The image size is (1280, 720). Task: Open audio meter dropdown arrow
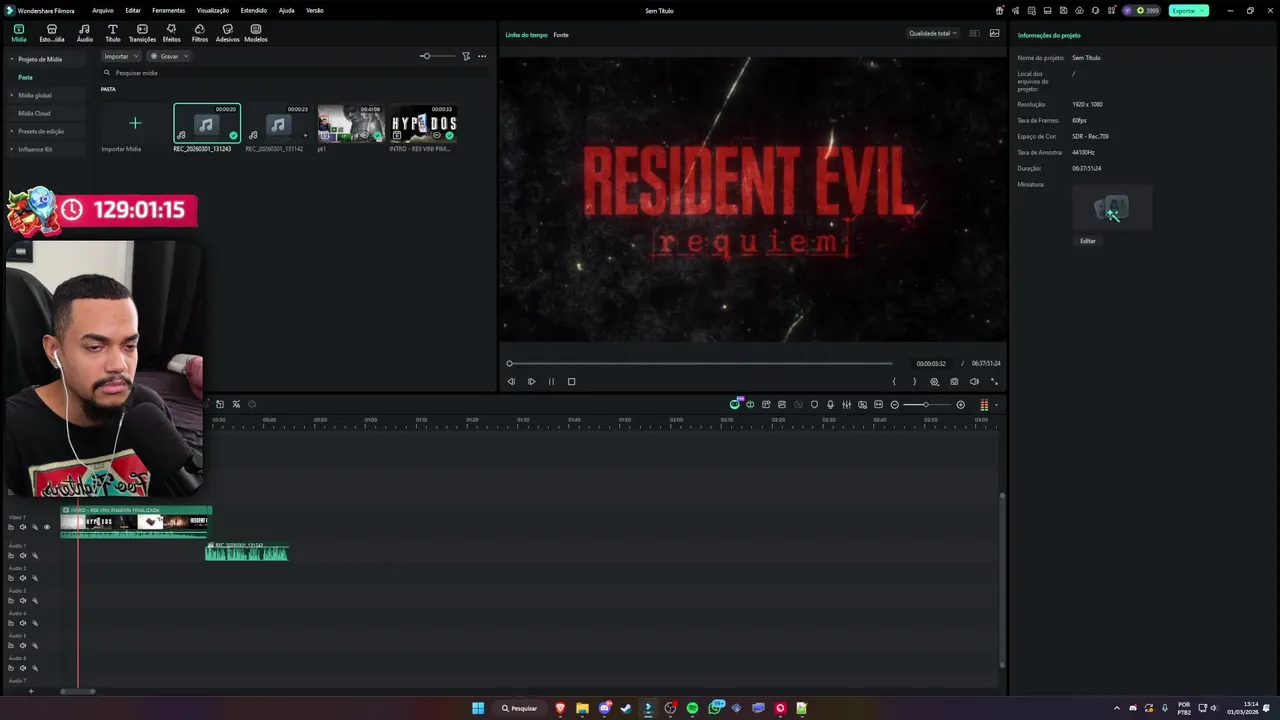coord(996,405)
